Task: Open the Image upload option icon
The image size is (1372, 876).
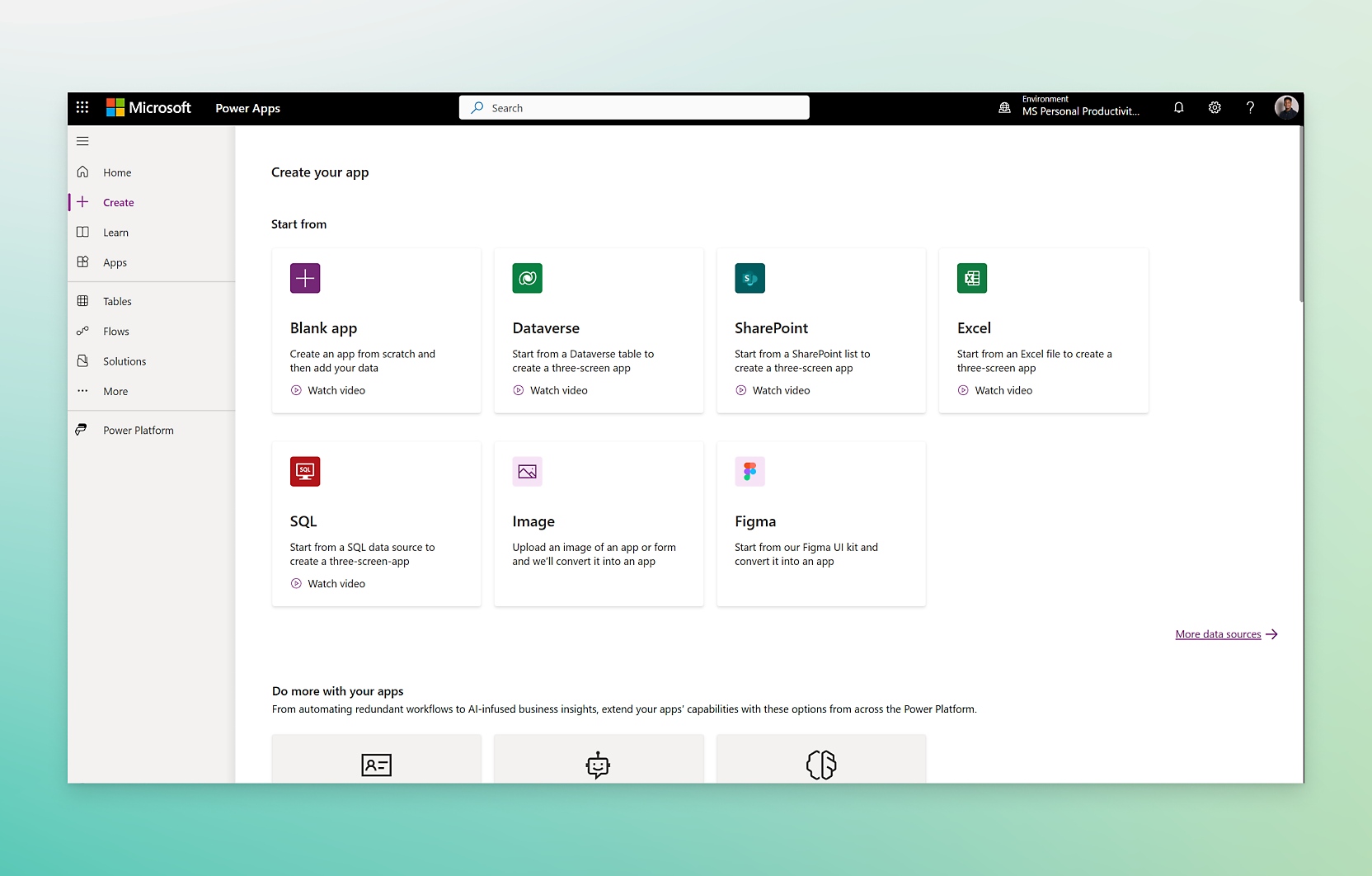Action: click(527, 471)
